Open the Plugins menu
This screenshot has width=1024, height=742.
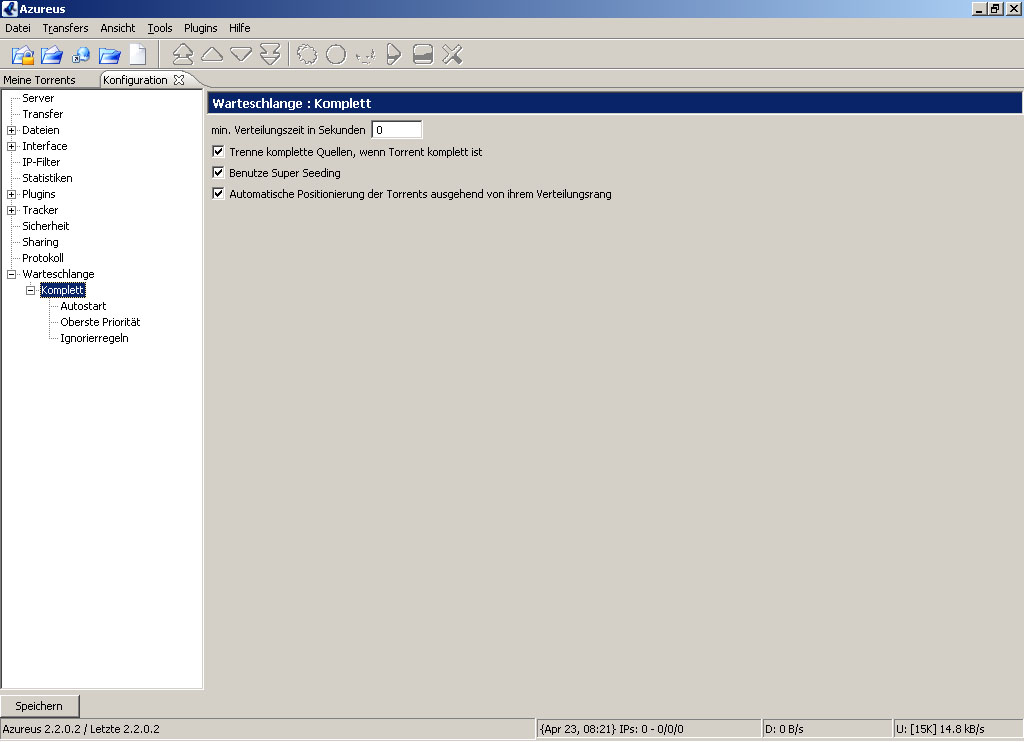pos(200,28)
